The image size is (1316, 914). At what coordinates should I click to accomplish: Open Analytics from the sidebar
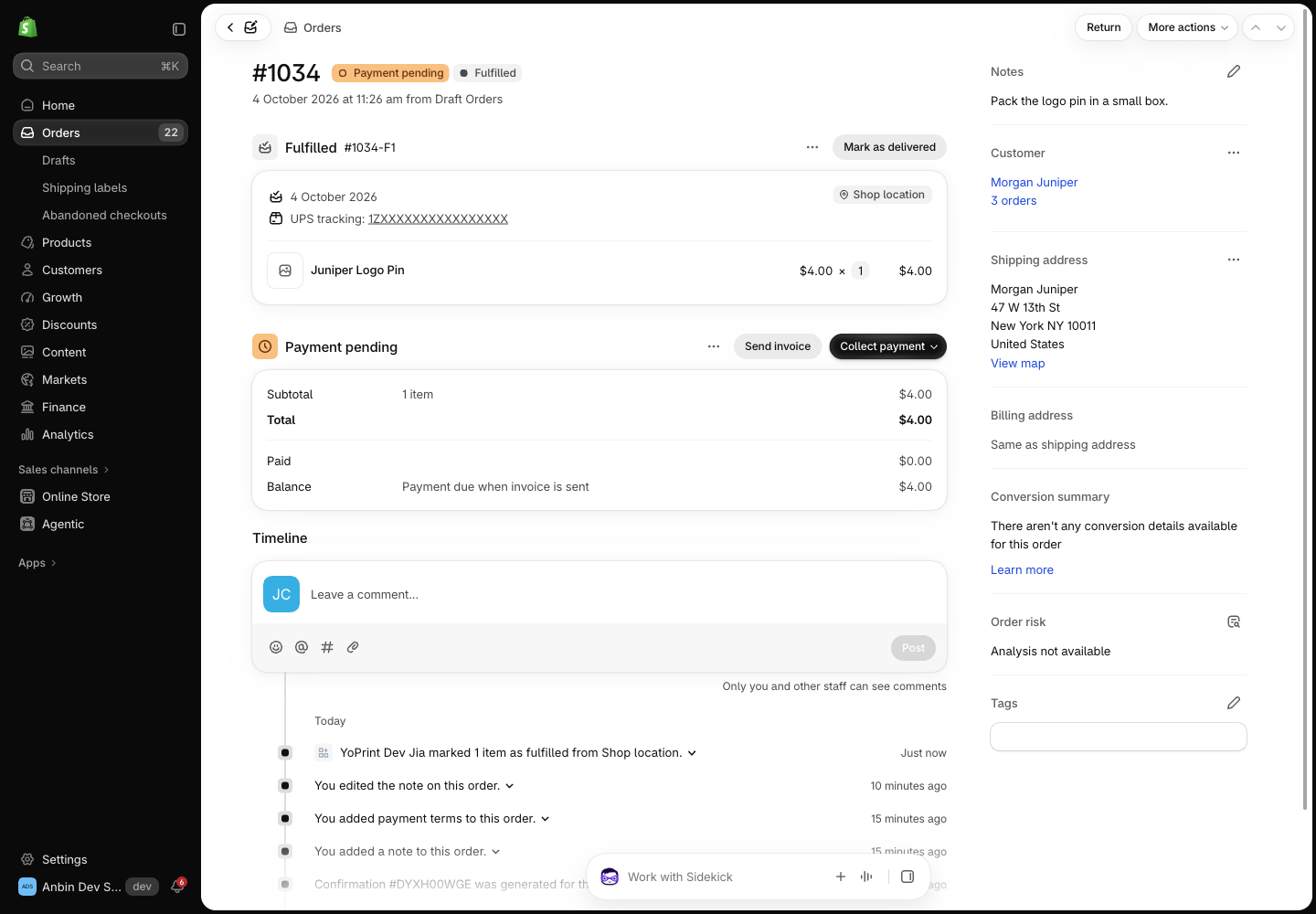tap(101, 434)
